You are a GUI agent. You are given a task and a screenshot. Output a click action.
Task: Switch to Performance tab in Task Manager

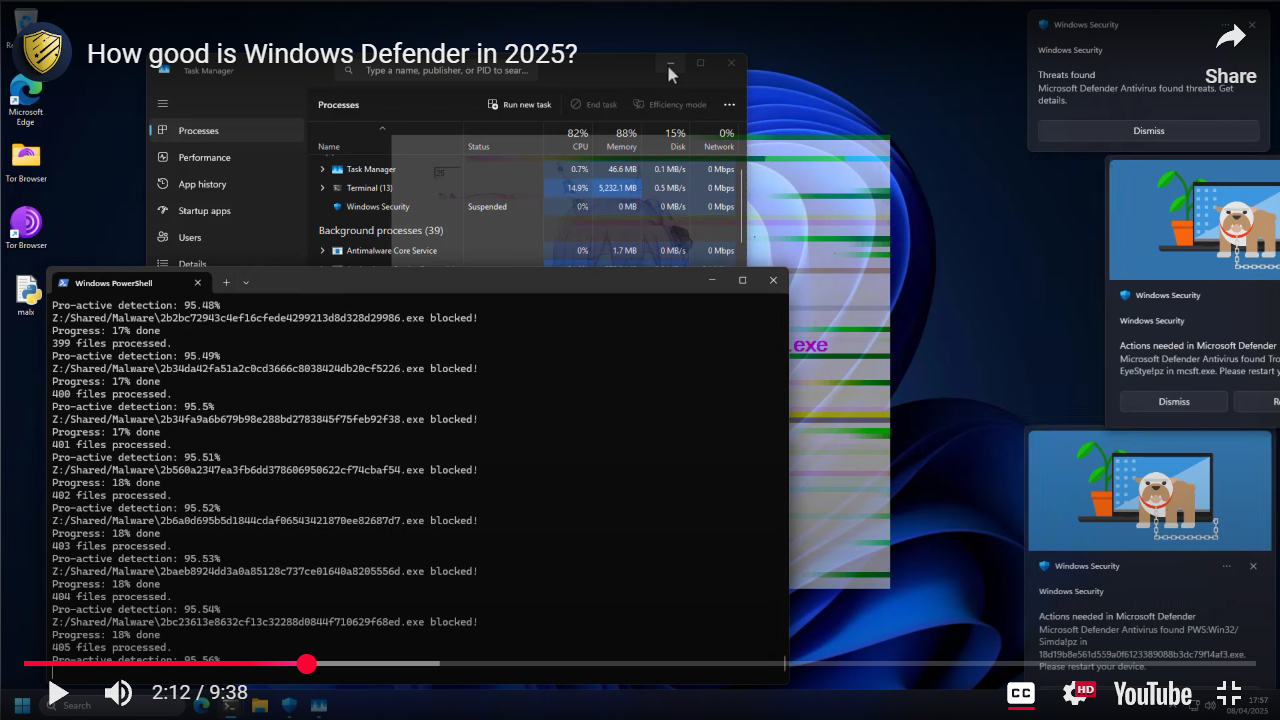[204, 158]
